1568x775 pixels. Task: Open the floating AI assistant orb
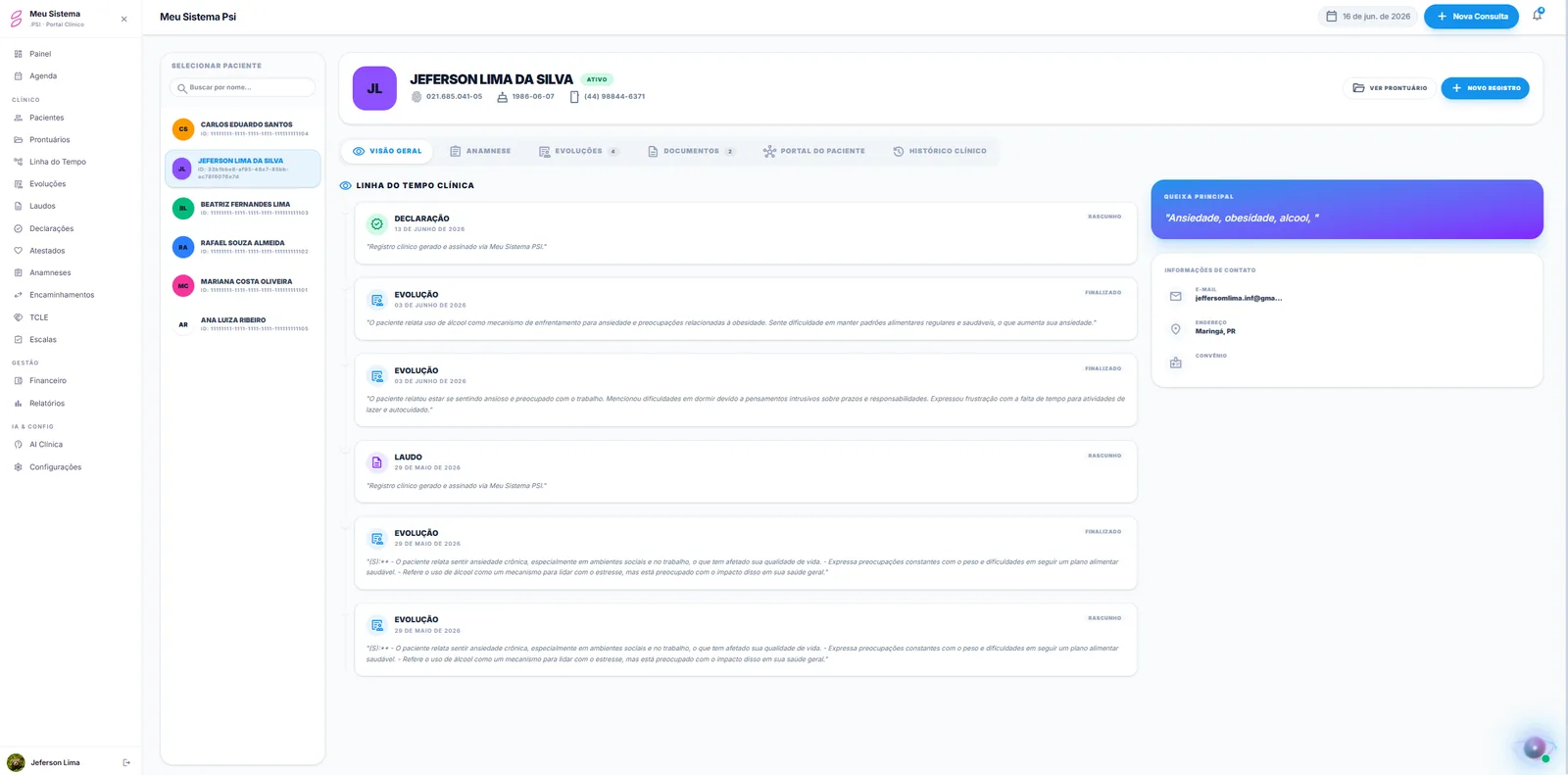(1535, 747)
